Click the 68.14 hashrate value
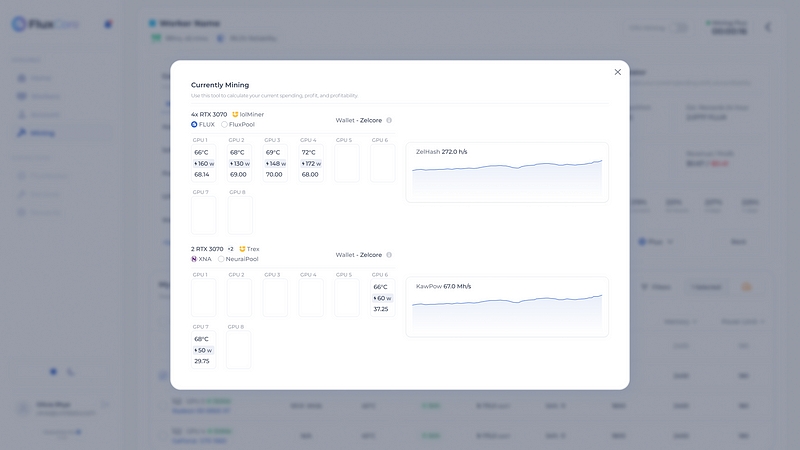The width and height of the screenshot is (800, 450). (202, 174)
